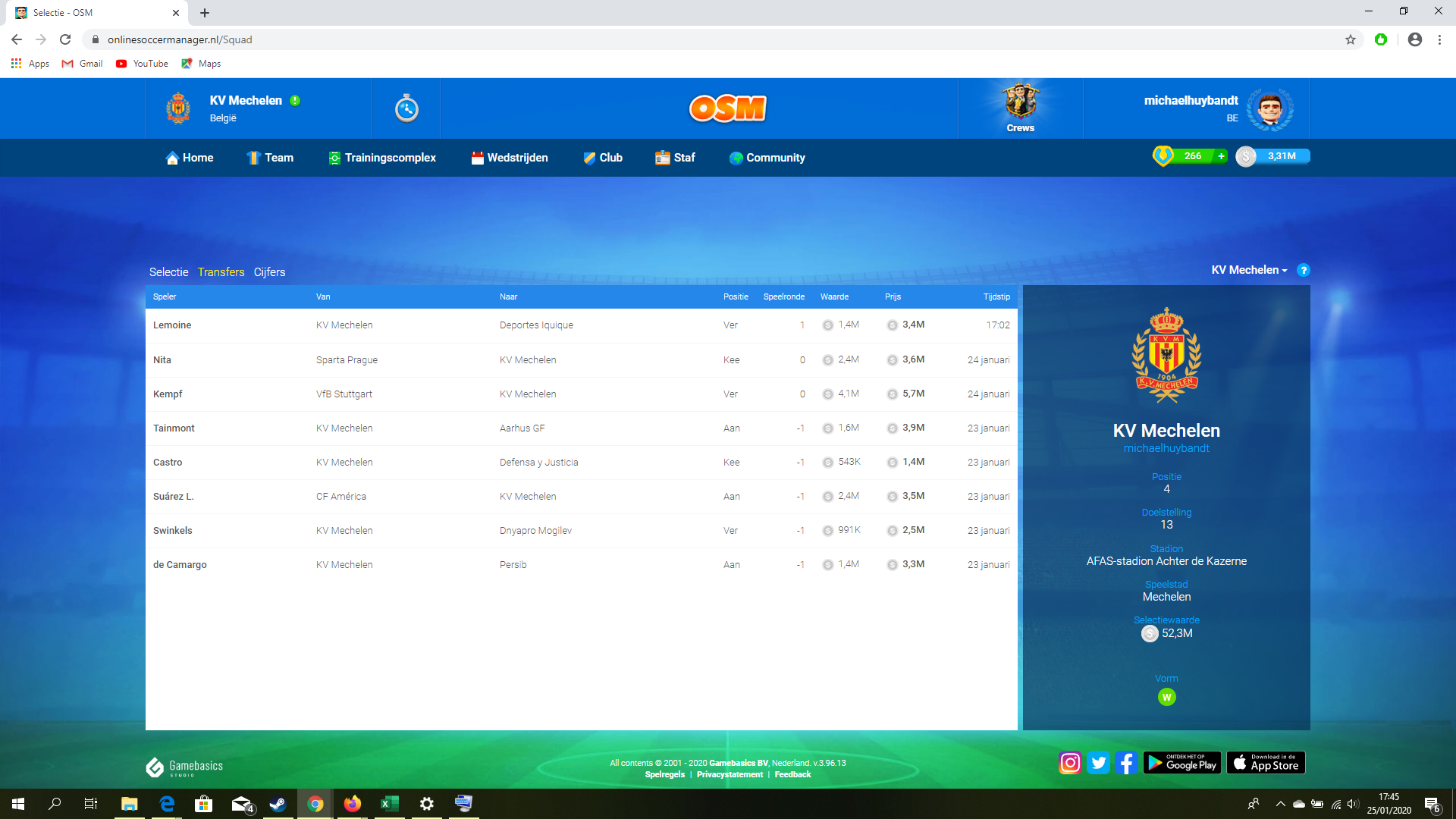Expand the KV Mechelen team dropdown
1456x819 pixels.
point(1249,270)
